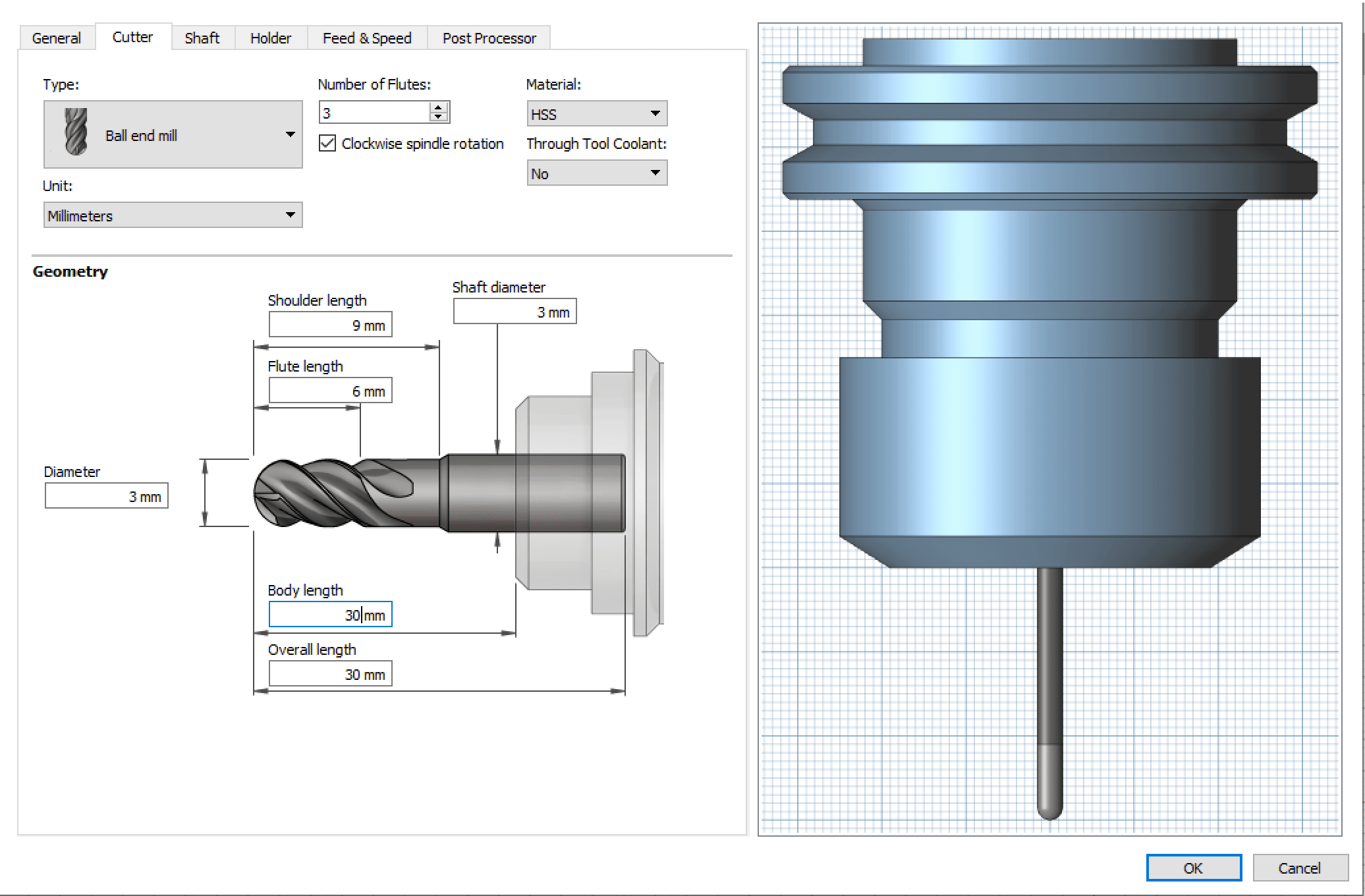Click the Shaft diameter input box
1365x896 pixels.
tap(515, 312)
